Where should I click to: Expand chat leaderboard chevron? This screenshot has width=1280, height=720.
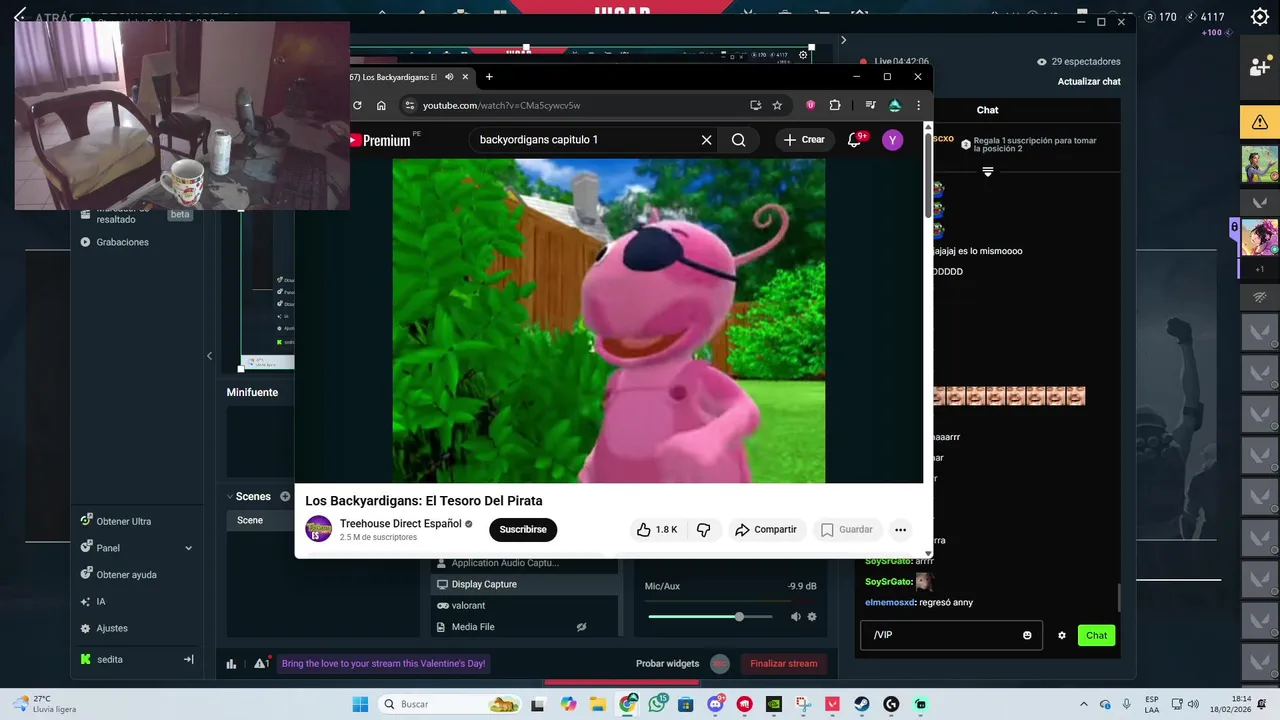click(x=988, y=172)
